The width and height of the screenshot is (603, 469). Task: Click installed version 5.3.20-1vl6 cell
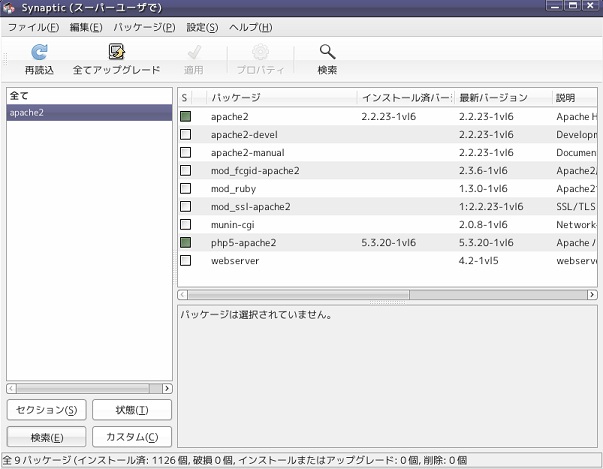click(x=388, y=243)
